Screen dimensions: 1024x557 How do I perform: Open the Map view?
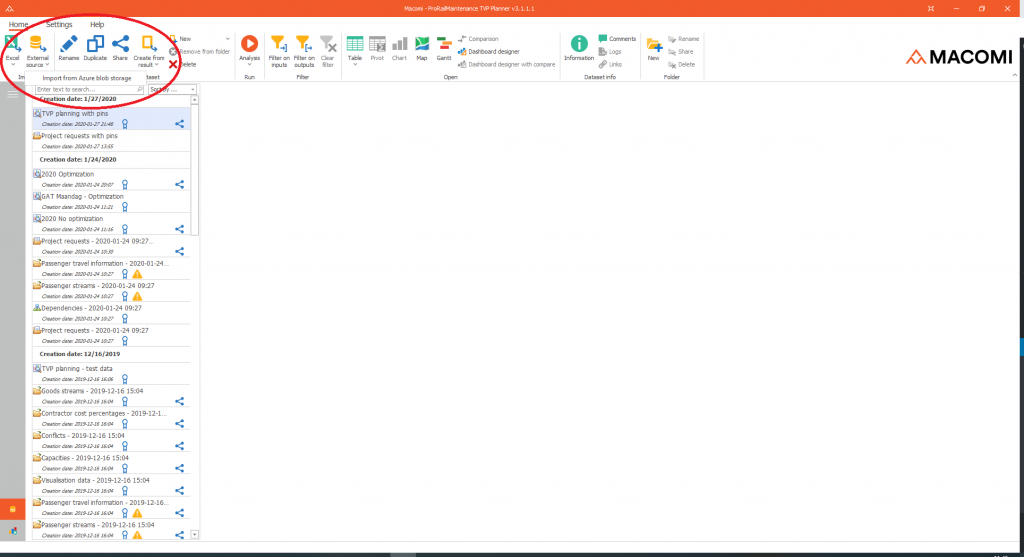(x=421, y=45)
